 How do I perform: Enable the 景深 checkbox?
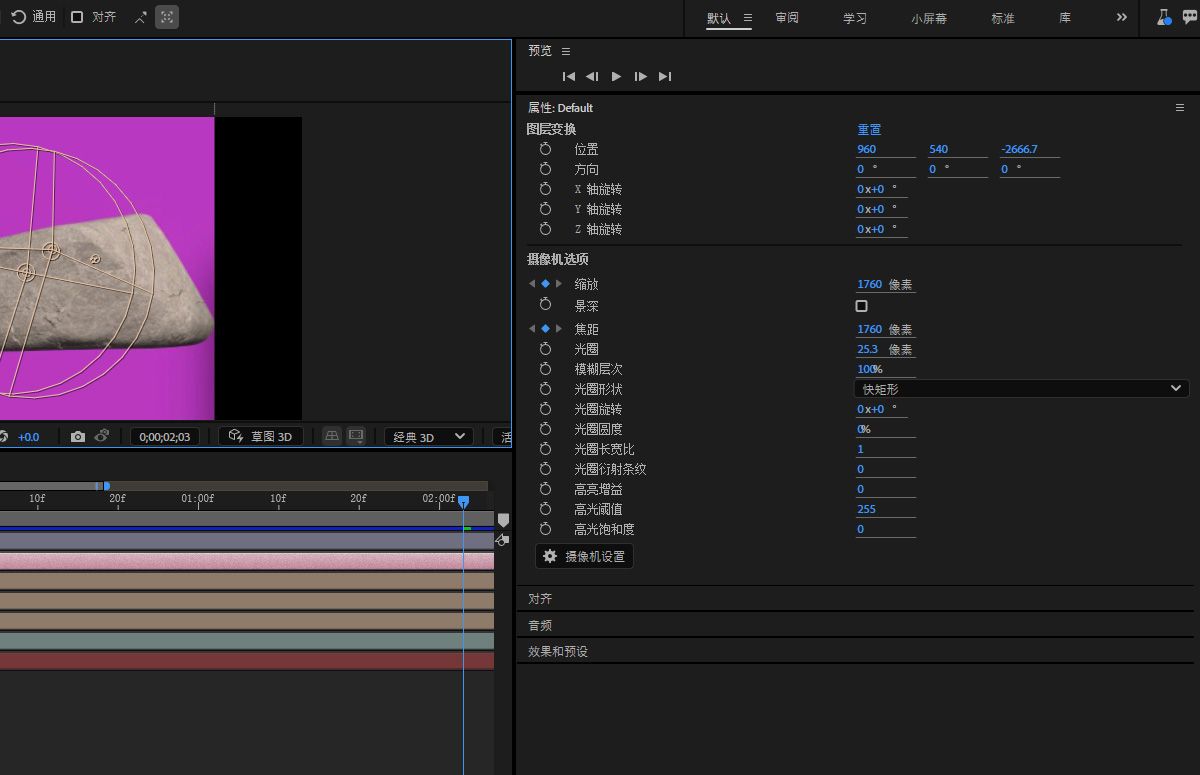861,306
